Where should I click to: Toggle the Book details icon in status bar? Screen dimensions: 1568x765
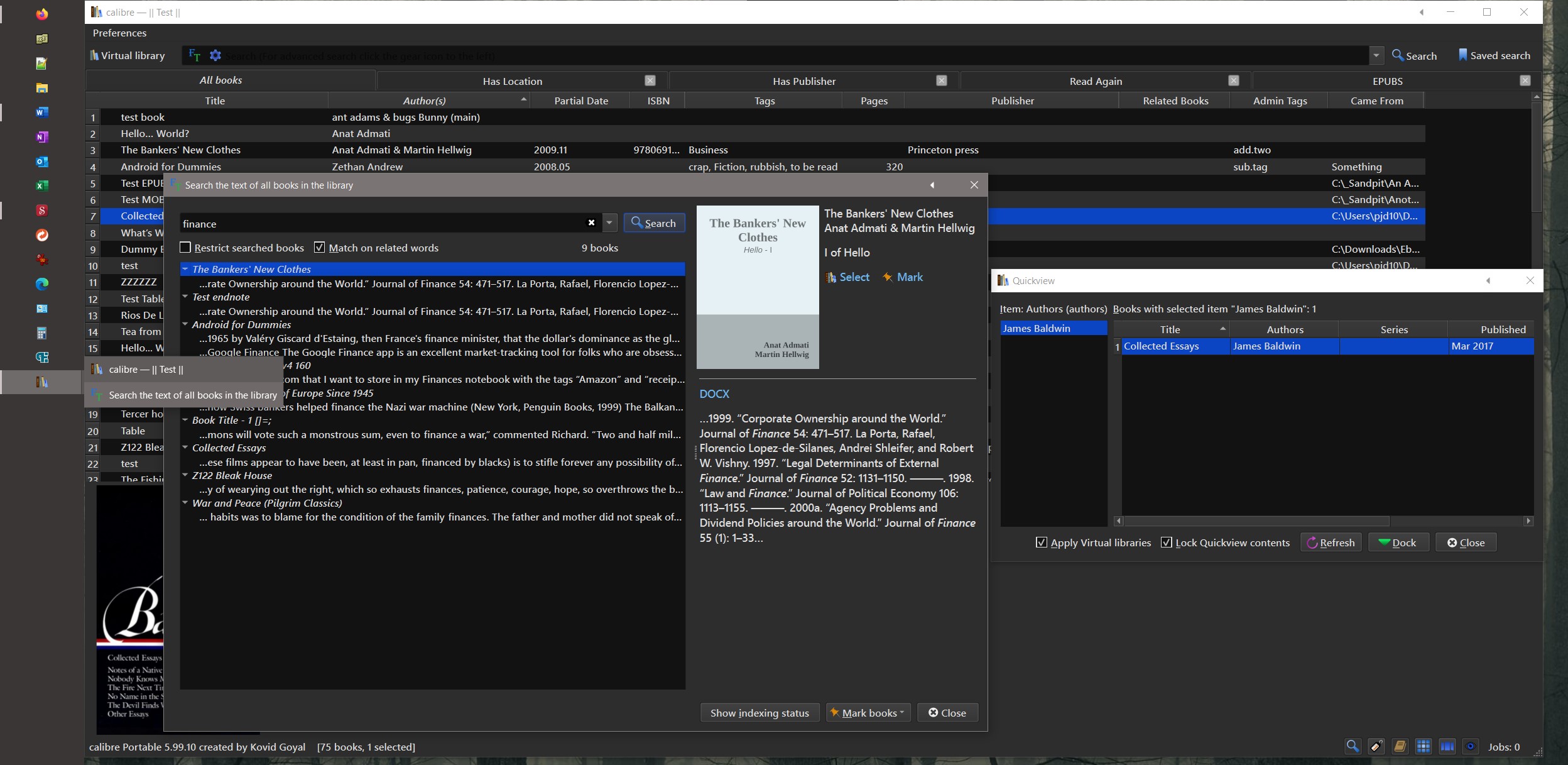[x=1400, y=746]
